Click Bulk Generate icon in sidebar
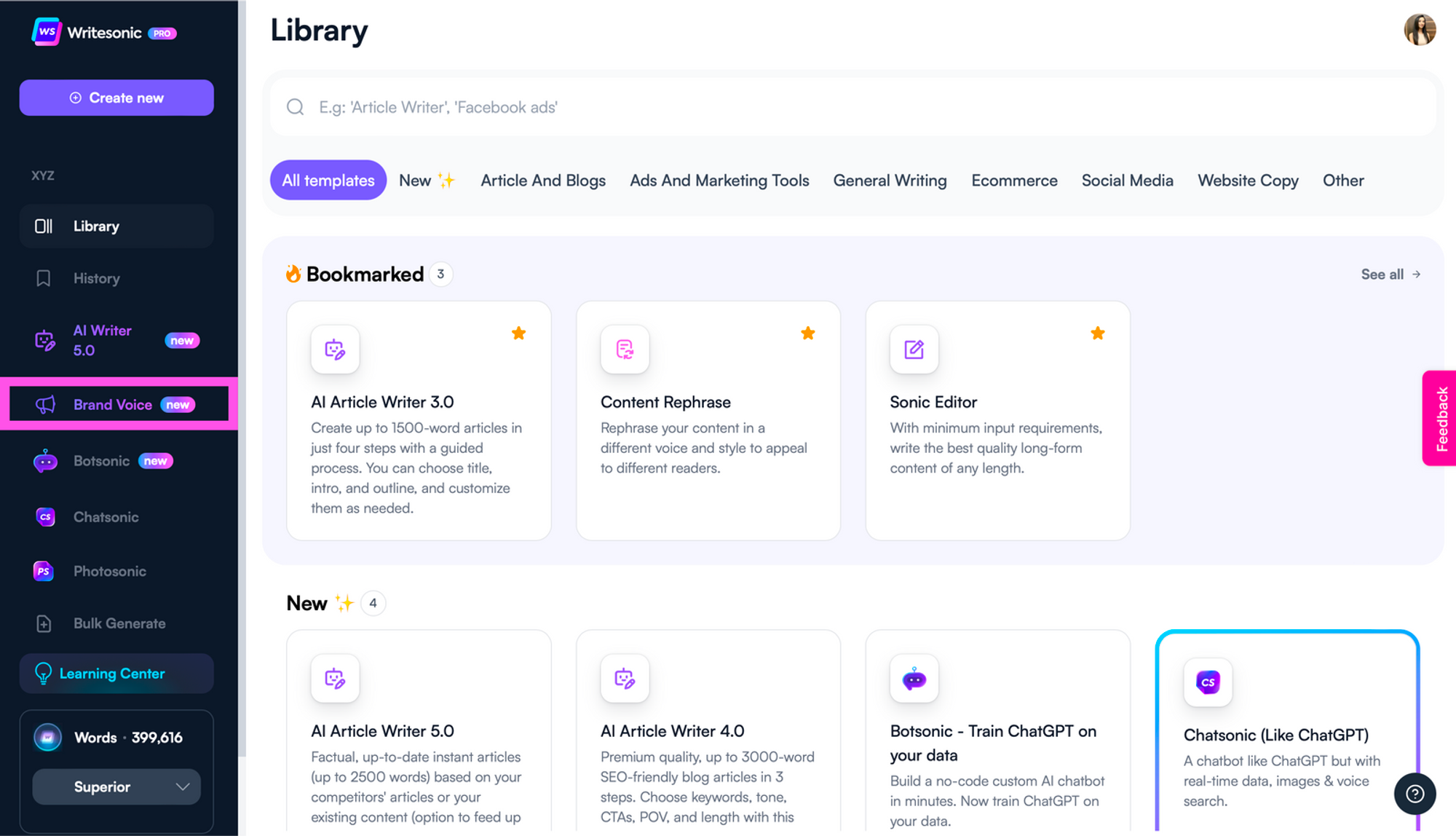Screen dimensions: 1456x836 45,624
